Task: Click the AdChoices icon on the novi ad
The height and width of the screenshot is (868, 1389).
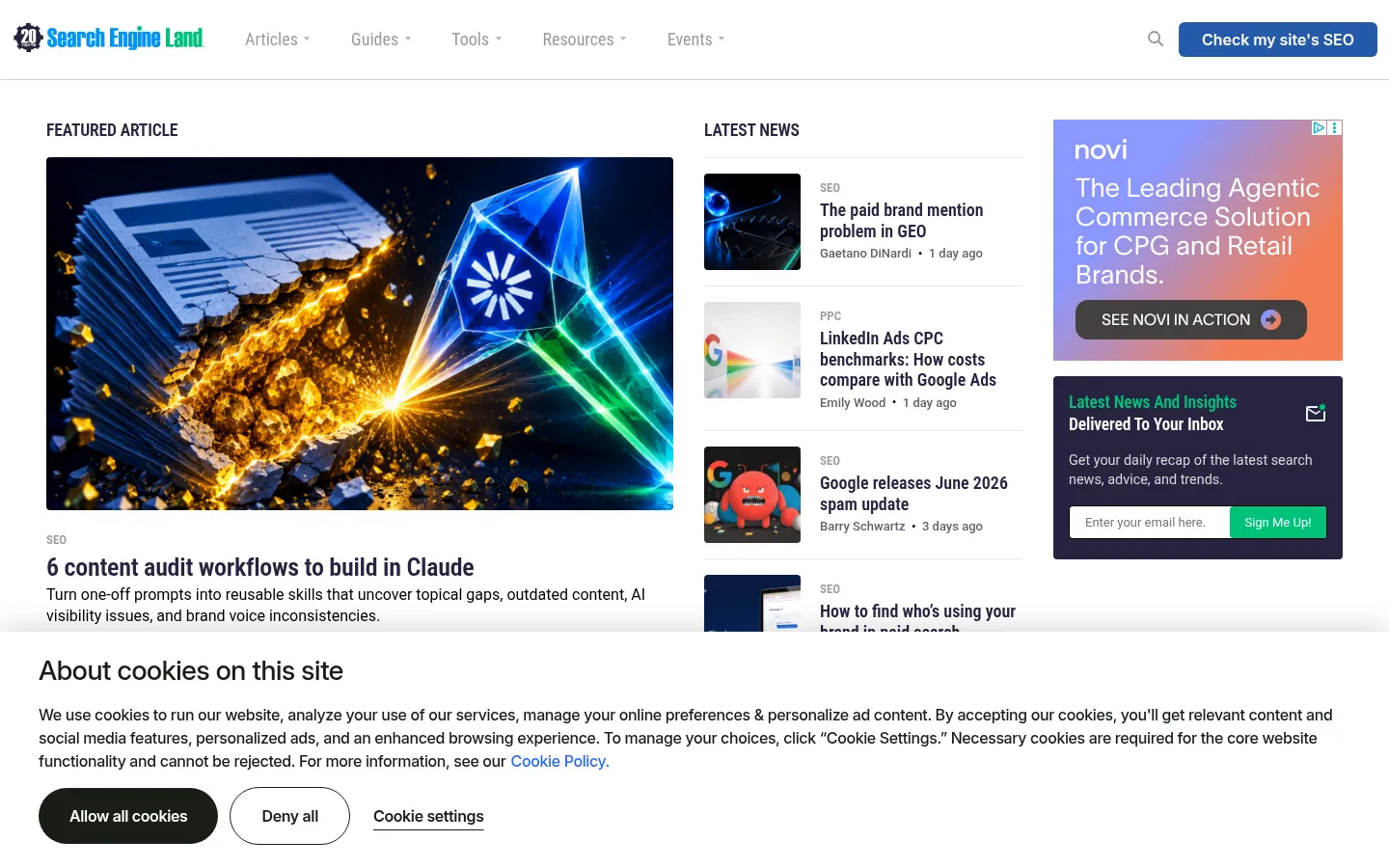Action: pos(1319,127)
